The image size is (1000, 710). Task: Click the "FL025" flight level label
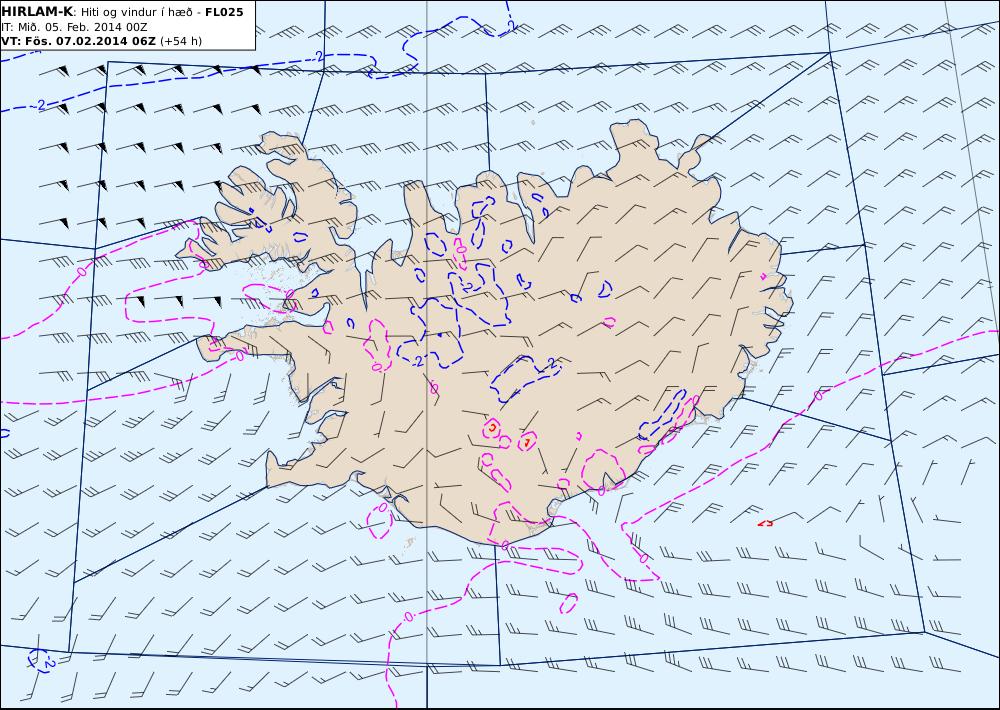tap(224, 12)
